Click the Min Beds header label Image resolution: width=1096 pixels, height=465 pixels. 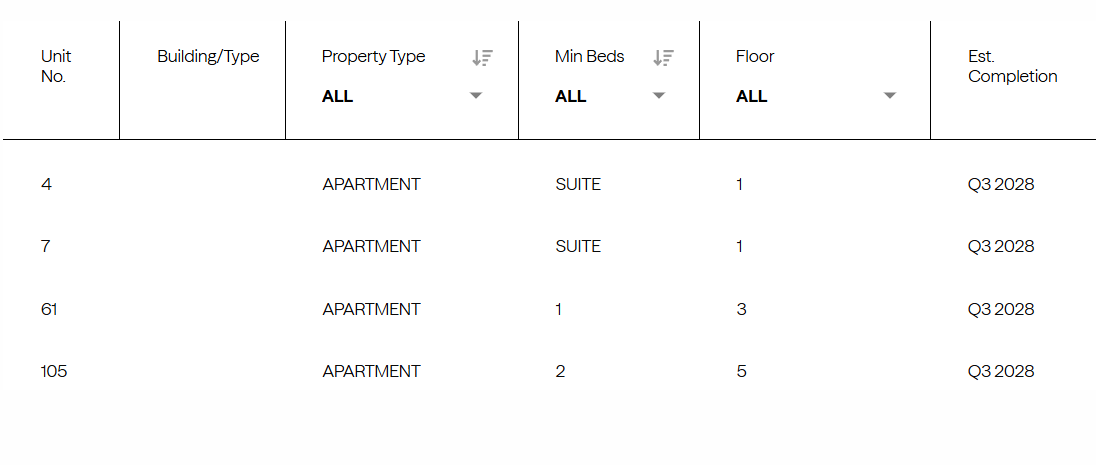pyautogui.click(x=589, y=57)
